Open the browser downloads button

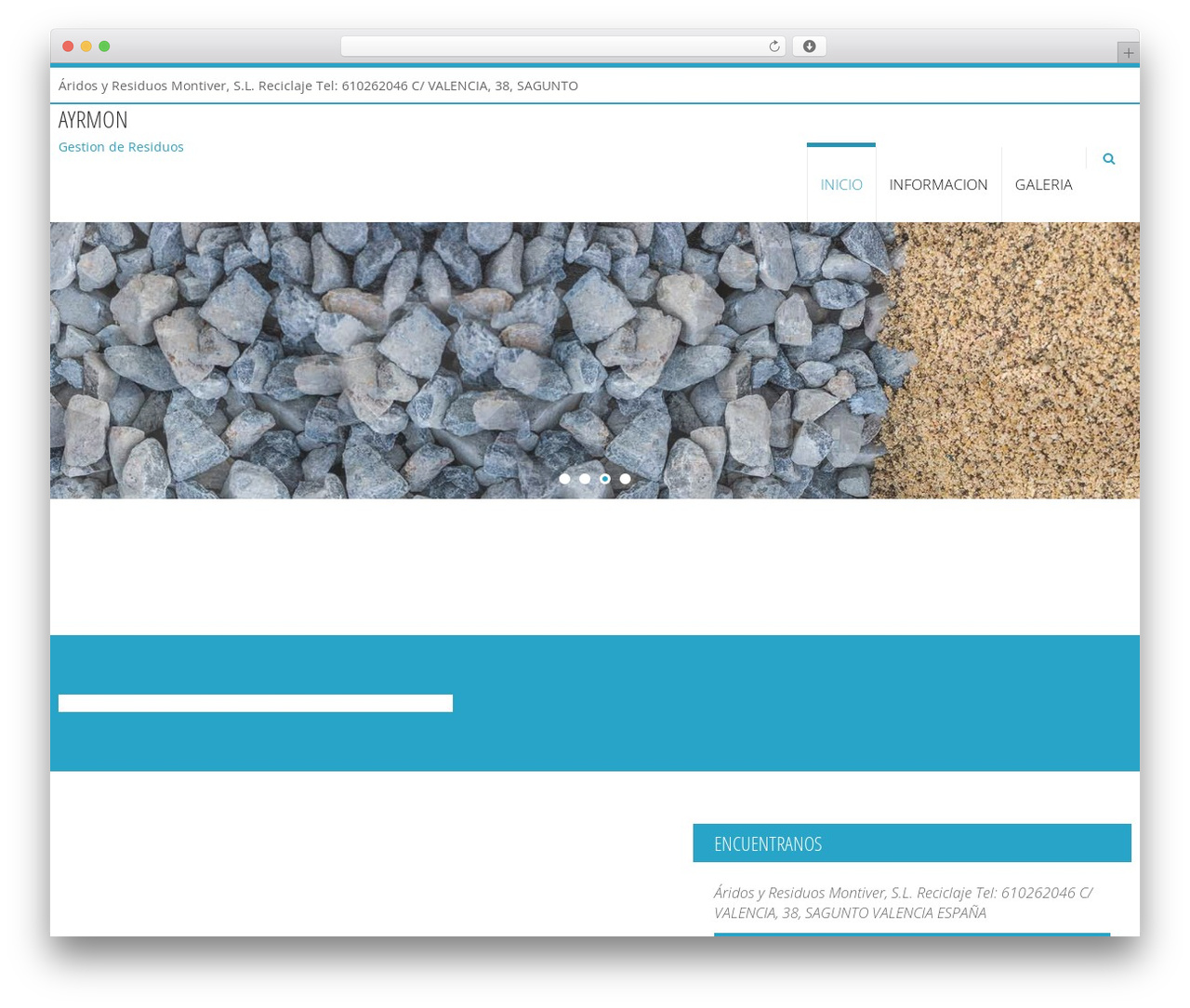click(809, 46)
